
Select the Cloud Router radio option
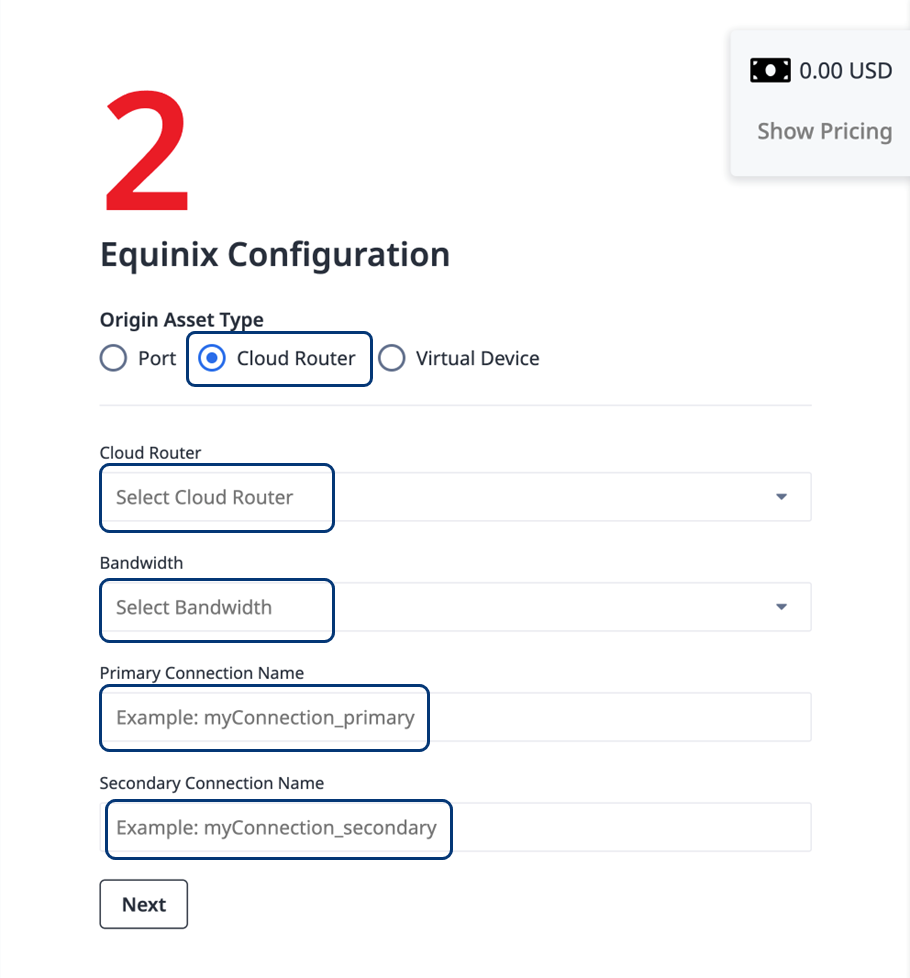click(212, 358)
